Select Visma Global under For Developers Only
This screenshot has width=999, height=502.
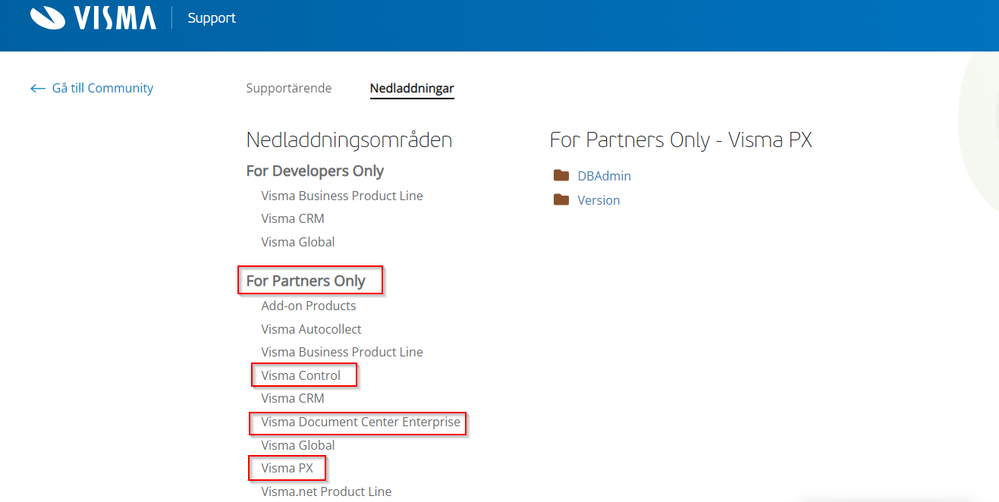[x=298, y=241]
